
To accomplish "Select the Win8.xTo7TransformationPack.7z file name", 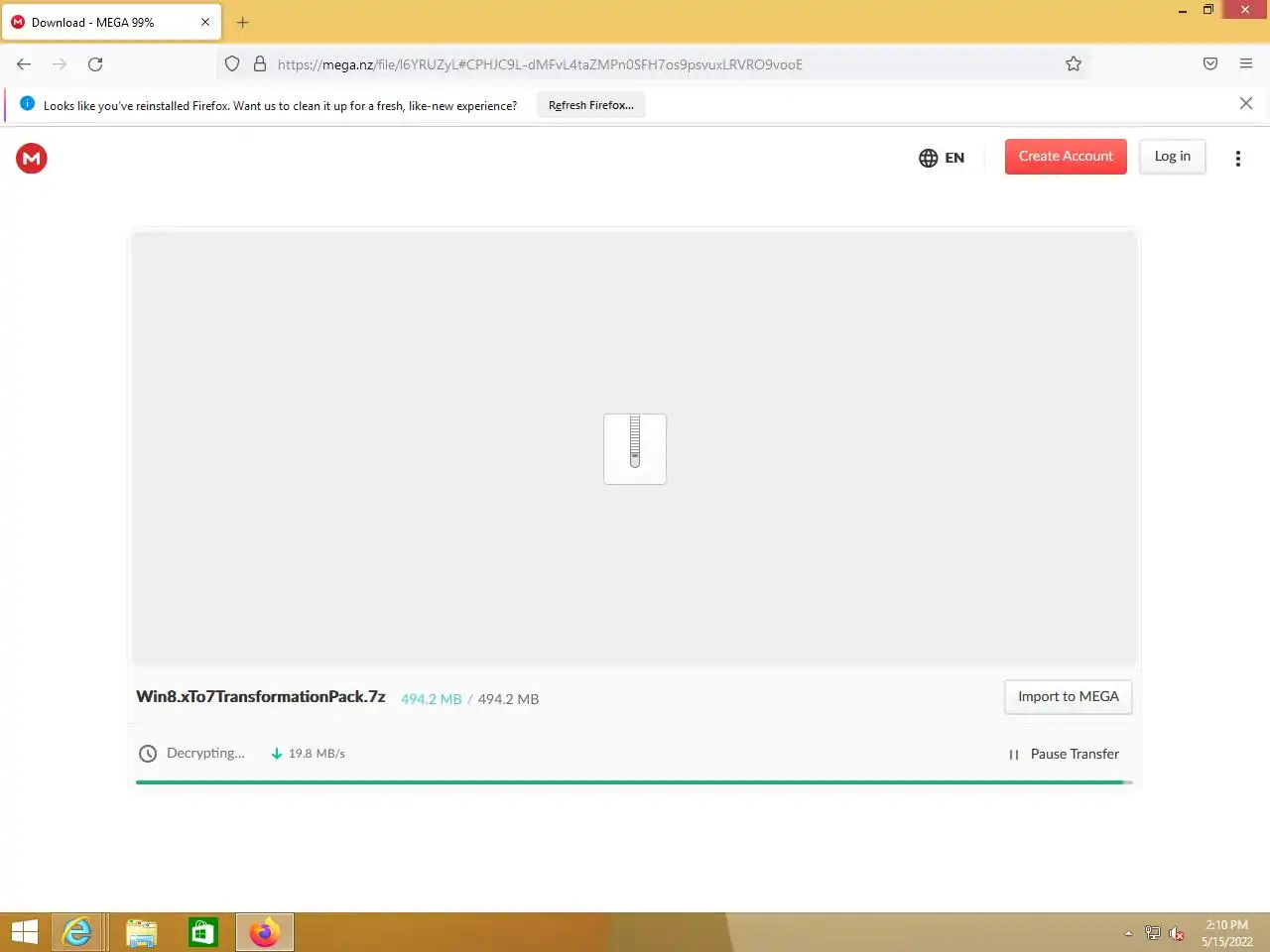I will click(x=261, y=696).
